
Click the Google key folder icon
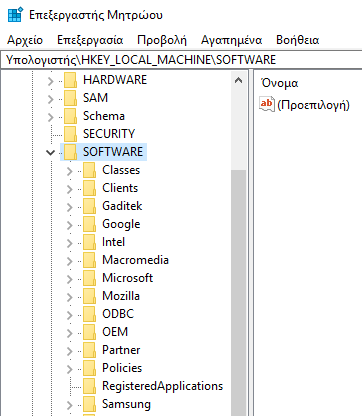[x=90, y=224]
